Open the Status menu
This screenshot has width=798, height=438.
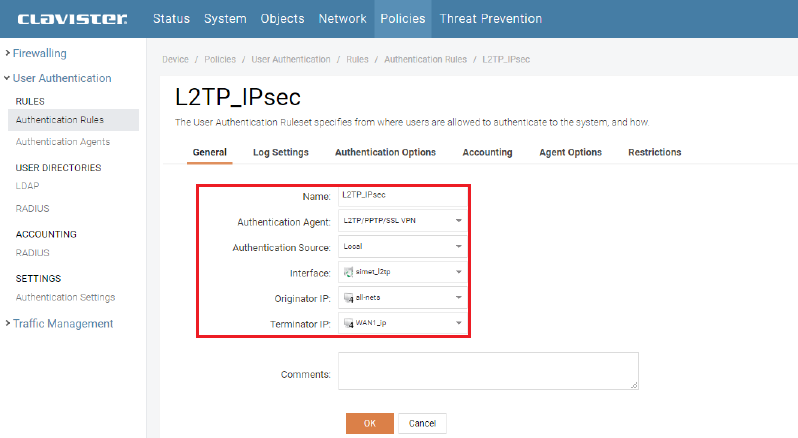point(173,18)
